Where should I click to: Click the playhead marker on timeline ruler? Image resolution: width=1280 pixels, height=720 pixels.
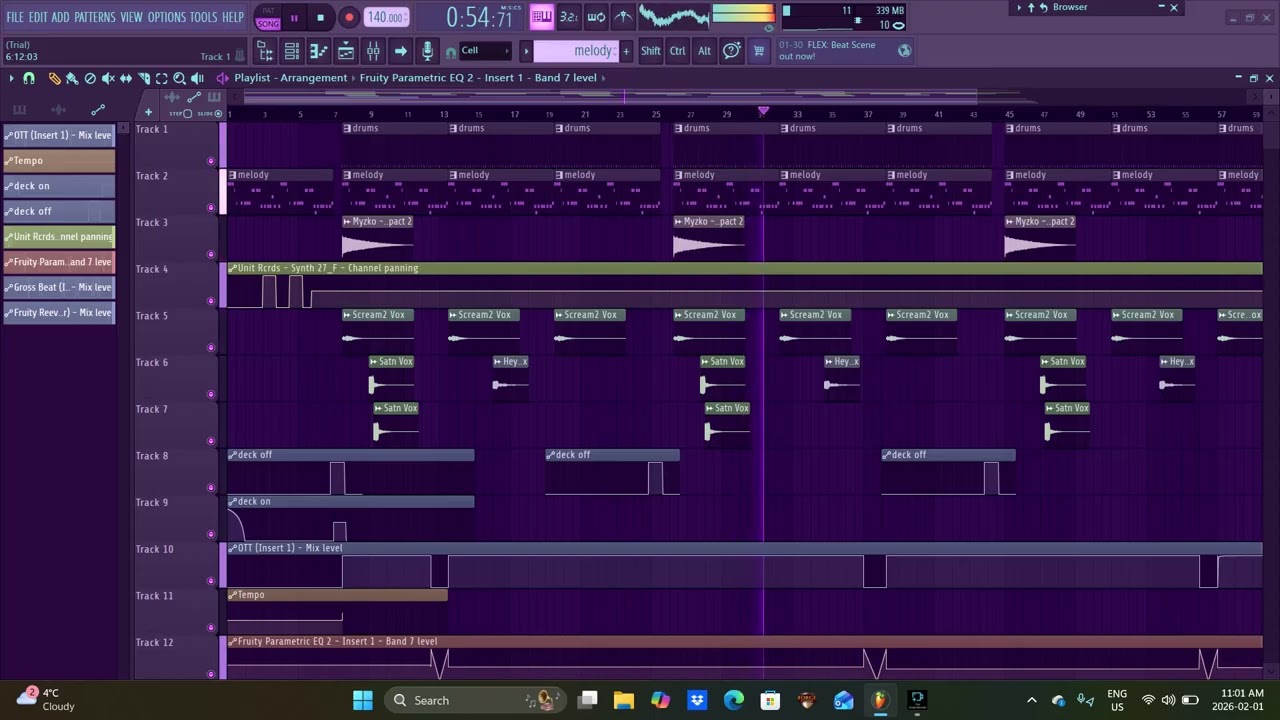(763, 113)
